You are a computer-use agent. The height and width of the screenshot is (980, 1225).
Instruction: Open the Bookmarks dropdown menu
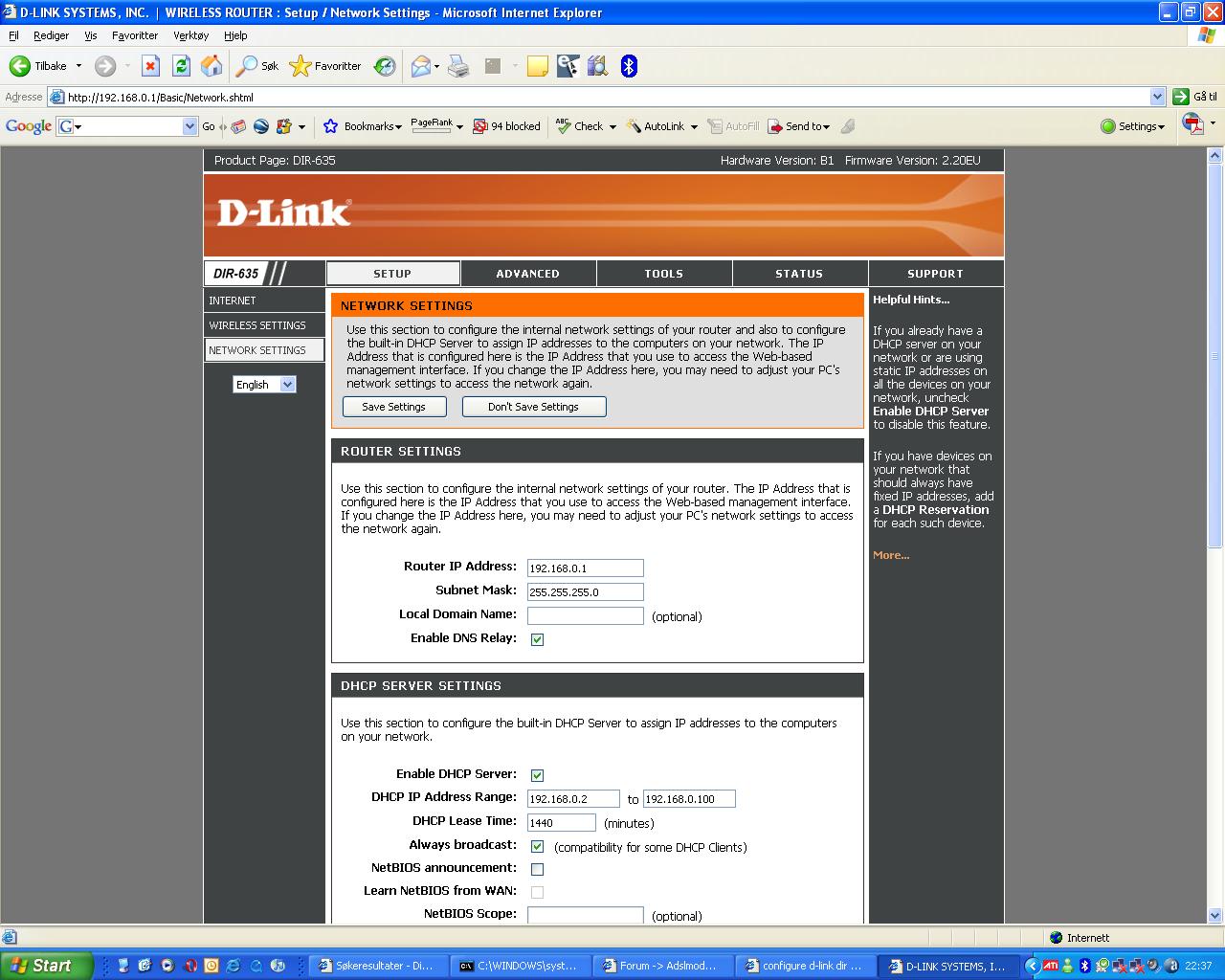(x=372, y=126)
